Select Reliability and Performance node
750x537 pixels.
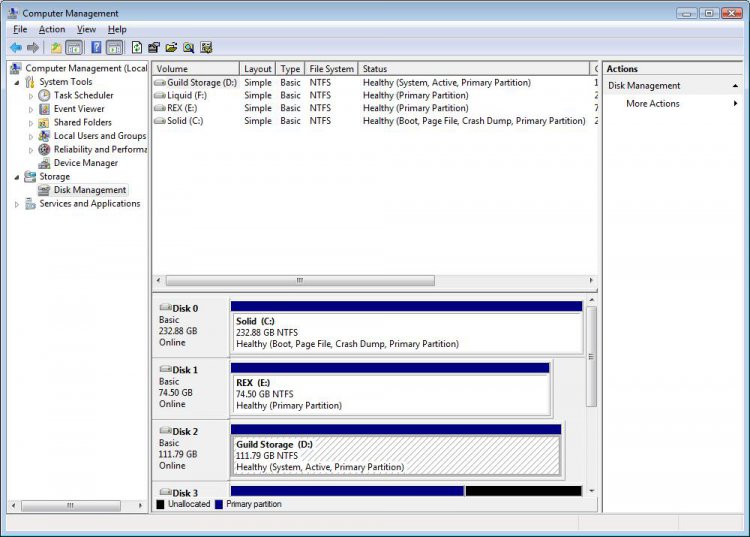[100, 149]
